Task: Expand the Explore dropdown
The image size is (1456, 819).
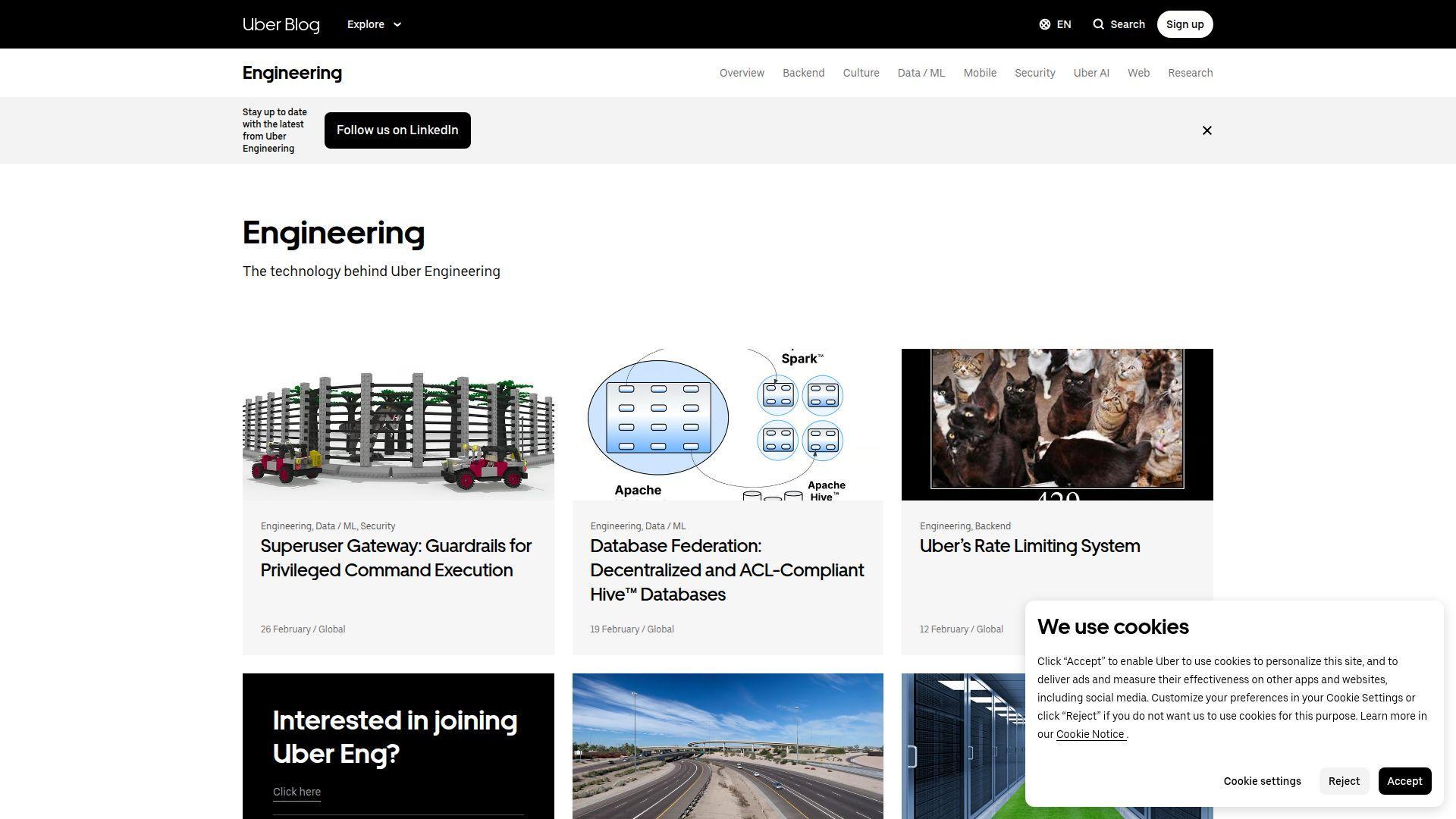Action: click(x=373, y=24)
